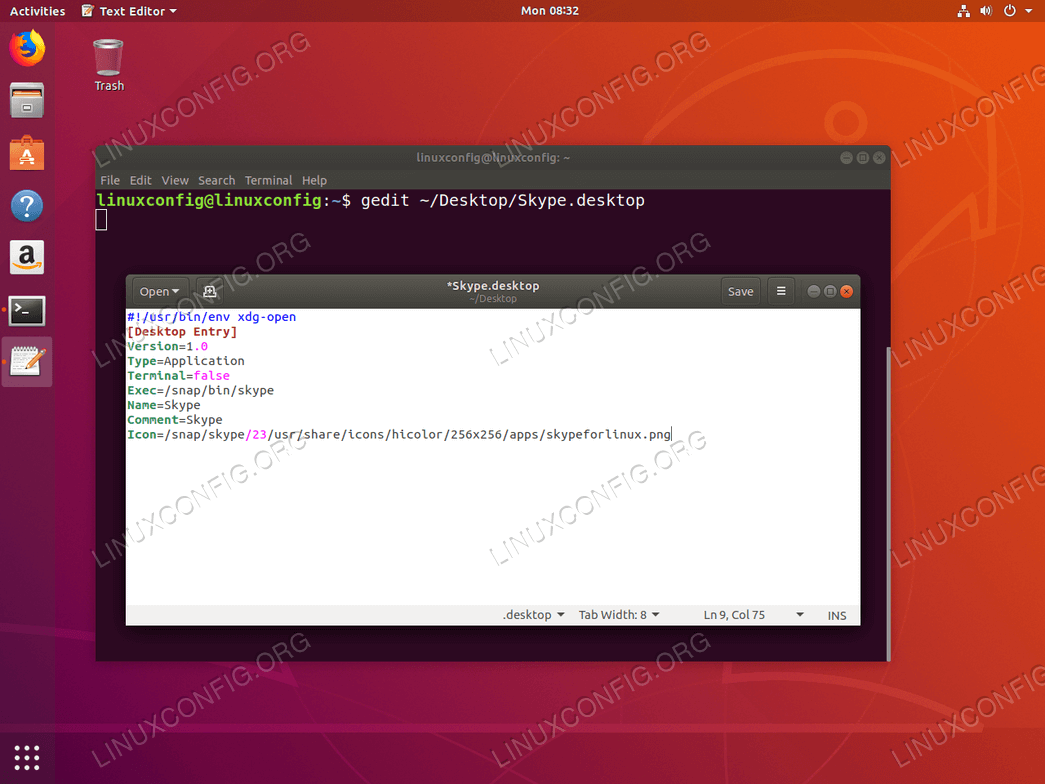The height and width of the screenshot is (784, 1045).
Task: Open the Amazon launcher in the dock
Action: 26,257
